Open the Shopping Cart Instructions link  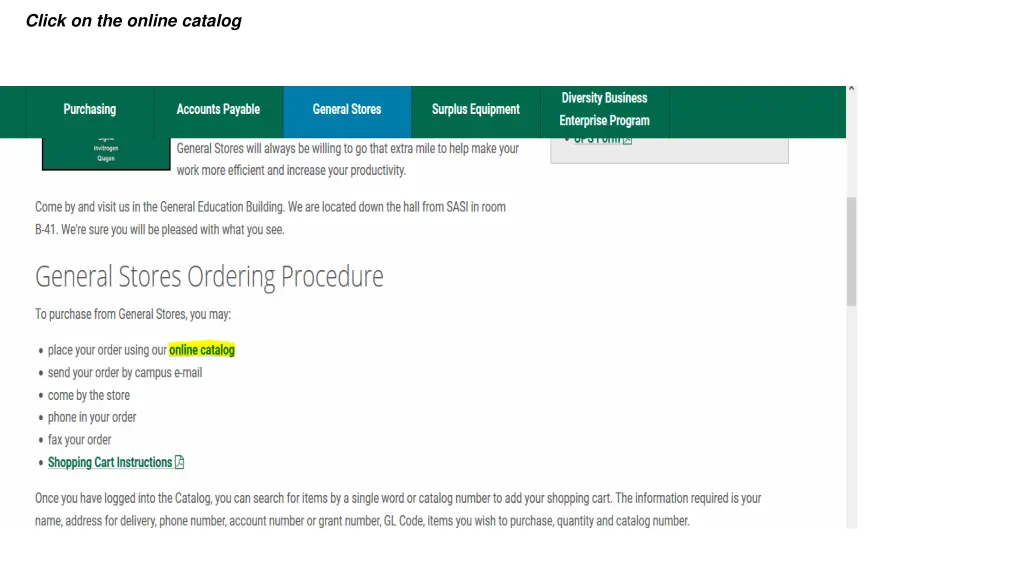tap(110, 462)
